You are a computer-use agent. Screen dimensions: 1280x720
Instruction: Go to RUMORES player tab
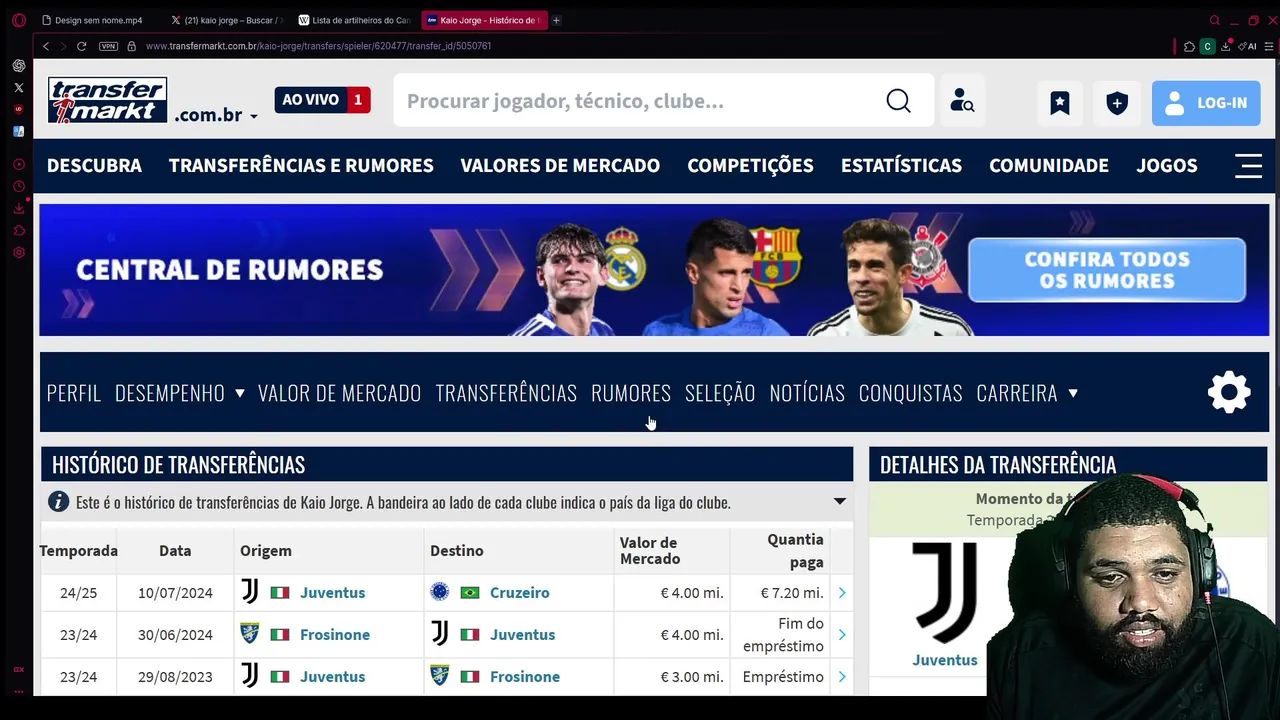coord(631,393)
